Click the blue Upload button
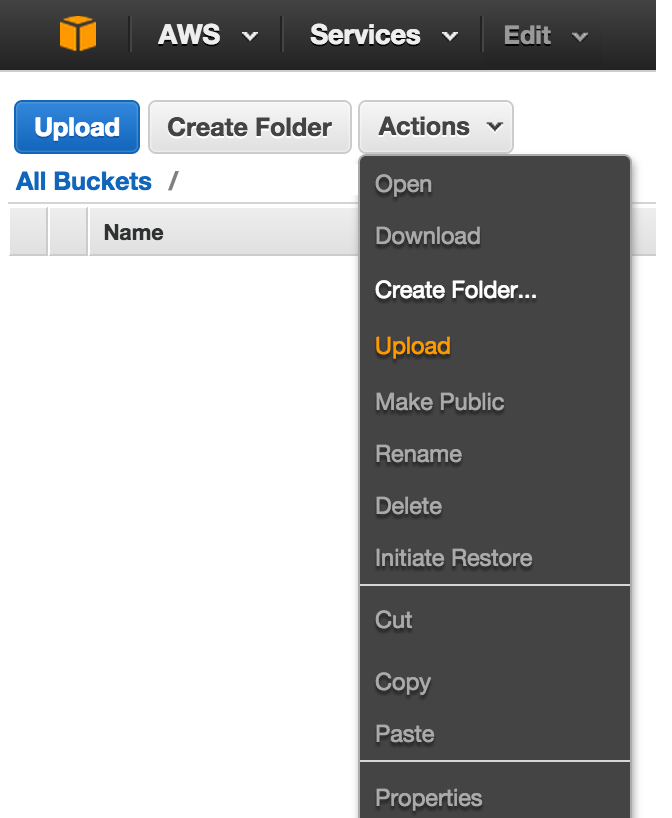672x818 pixels. coord(77,127)
